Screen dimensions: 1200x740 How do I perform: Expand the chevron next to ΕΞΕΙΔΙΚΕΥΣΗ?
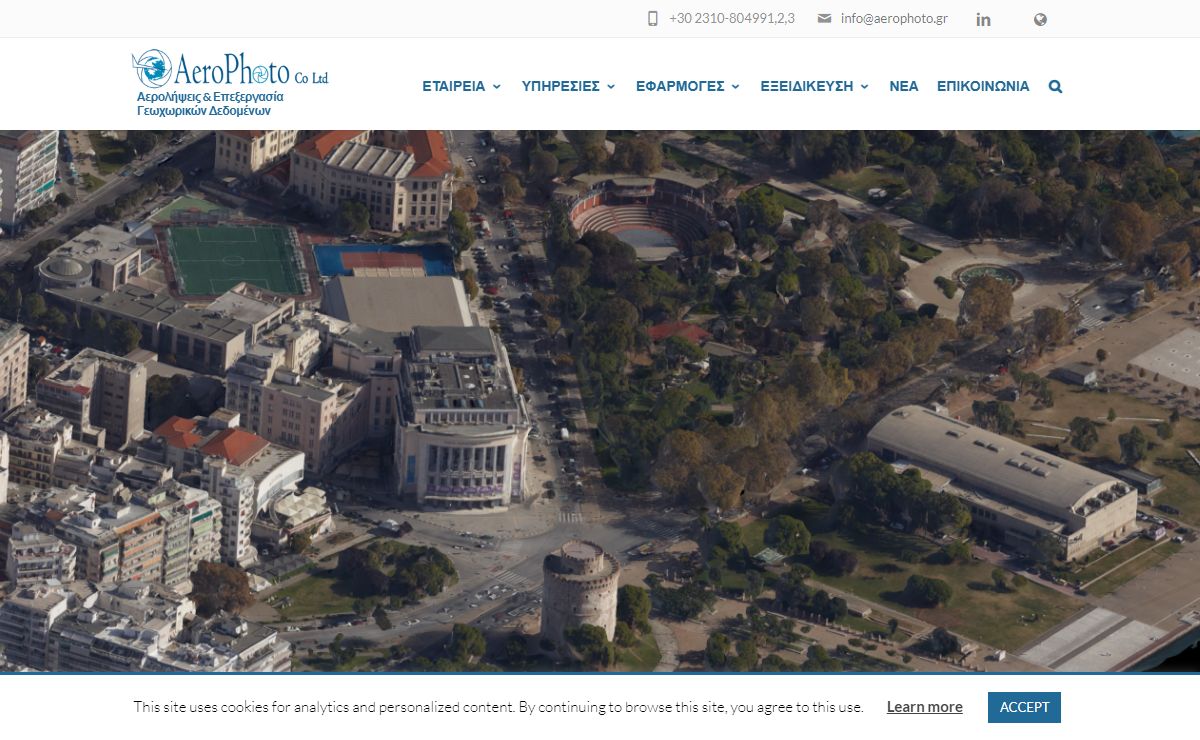click(865, 87)
